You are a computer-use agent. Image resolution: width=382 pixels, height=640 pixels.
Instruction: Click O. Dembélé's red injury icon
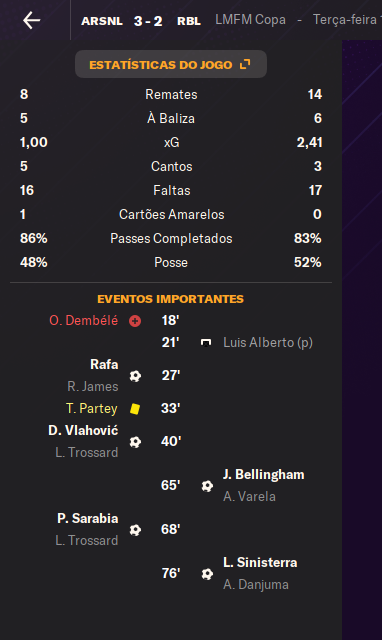(x=135, y=321)
